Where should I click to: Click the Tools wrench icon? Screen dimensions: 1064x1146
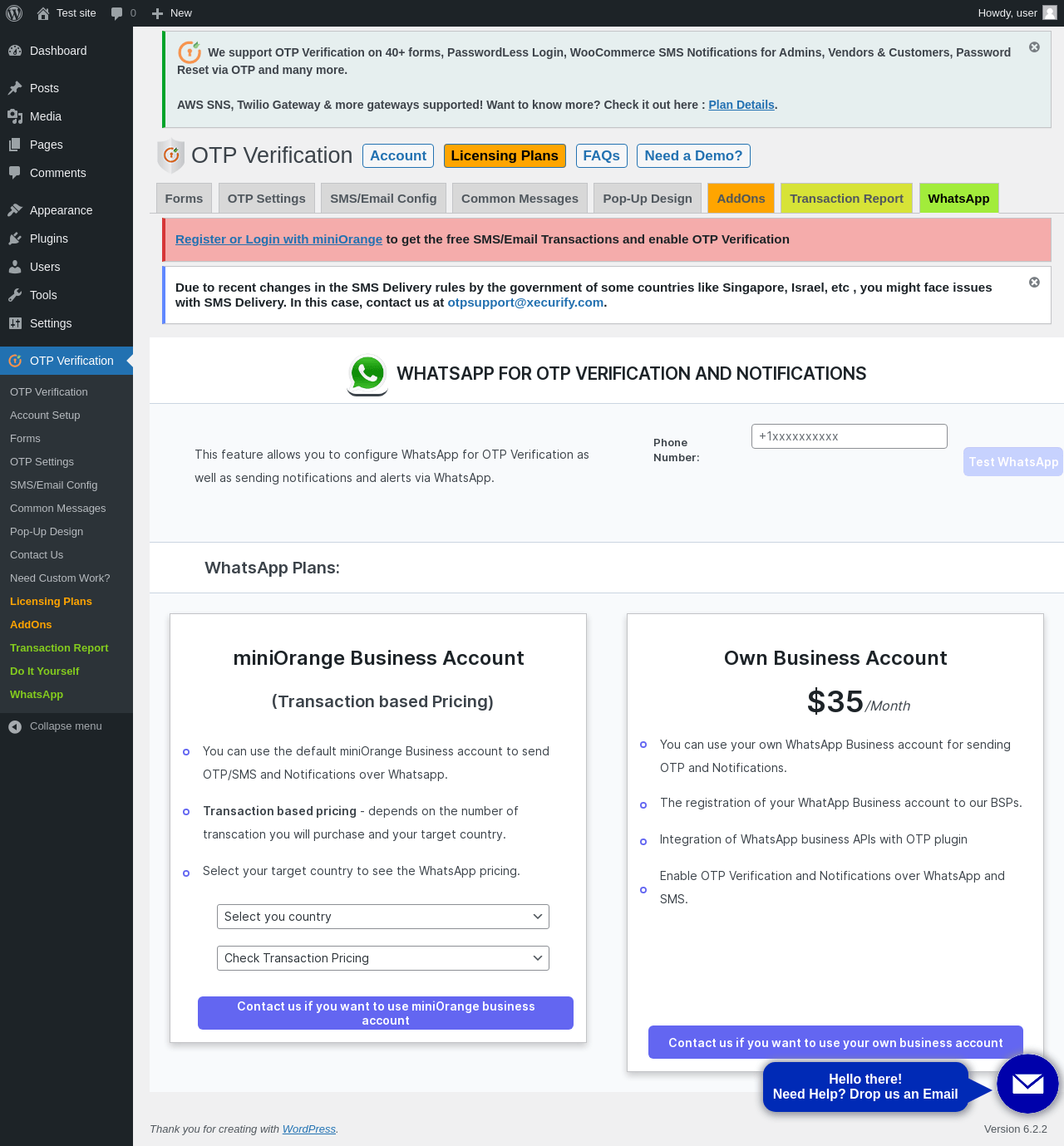click(x=15, y=295)
